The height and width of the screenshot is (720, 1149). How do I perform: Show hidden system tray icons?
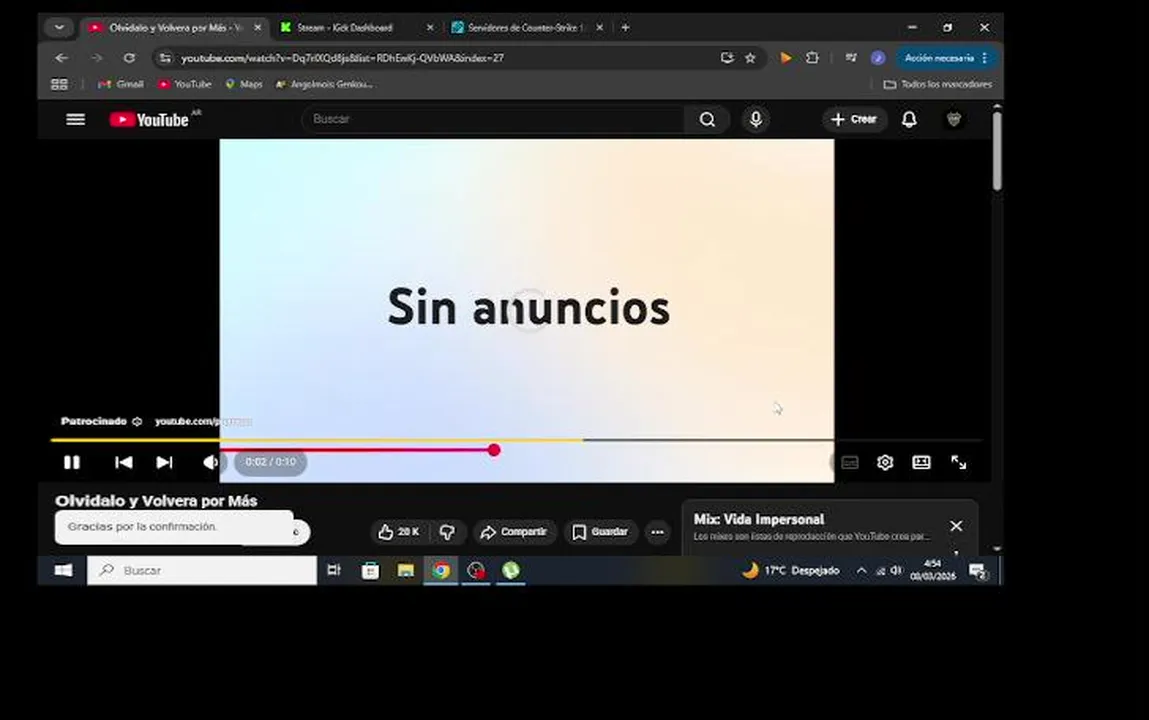(x=861, y=571)
